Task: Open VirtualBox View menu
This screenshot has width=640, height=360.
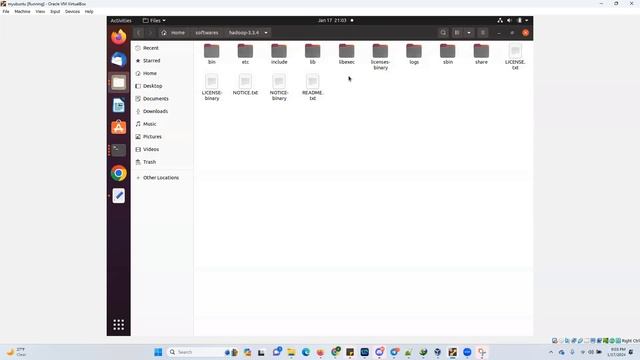Action: point(40,11)
